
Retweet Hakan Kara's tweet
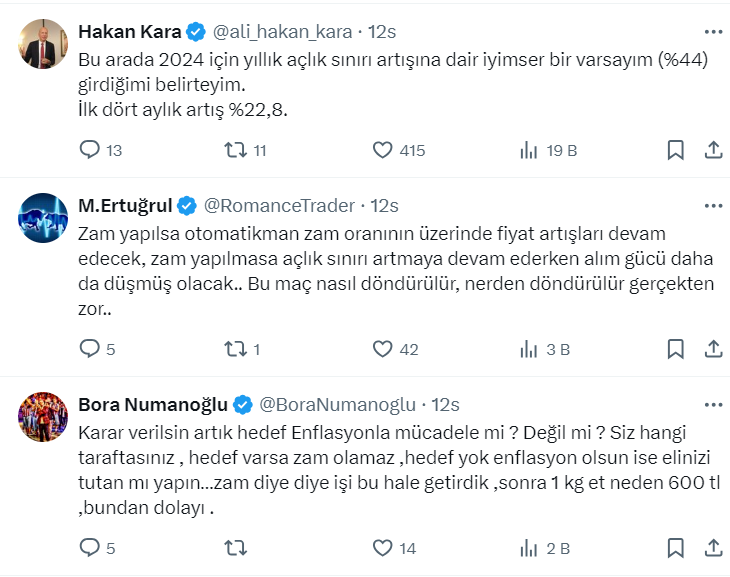235,151
